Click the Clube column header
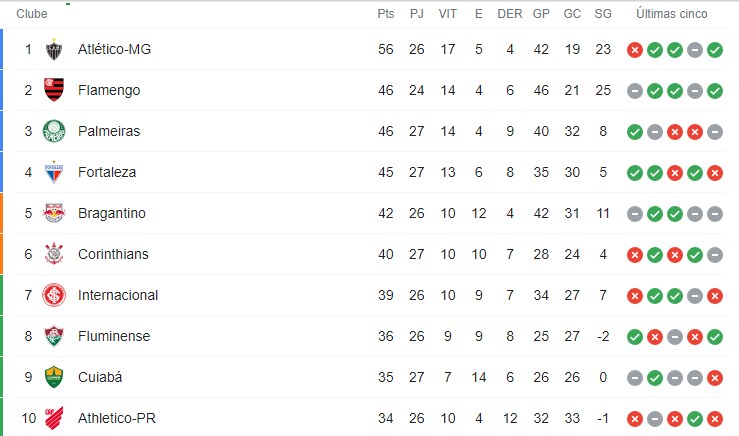Viewport: 739px width, 436px height. click(32, 14)
